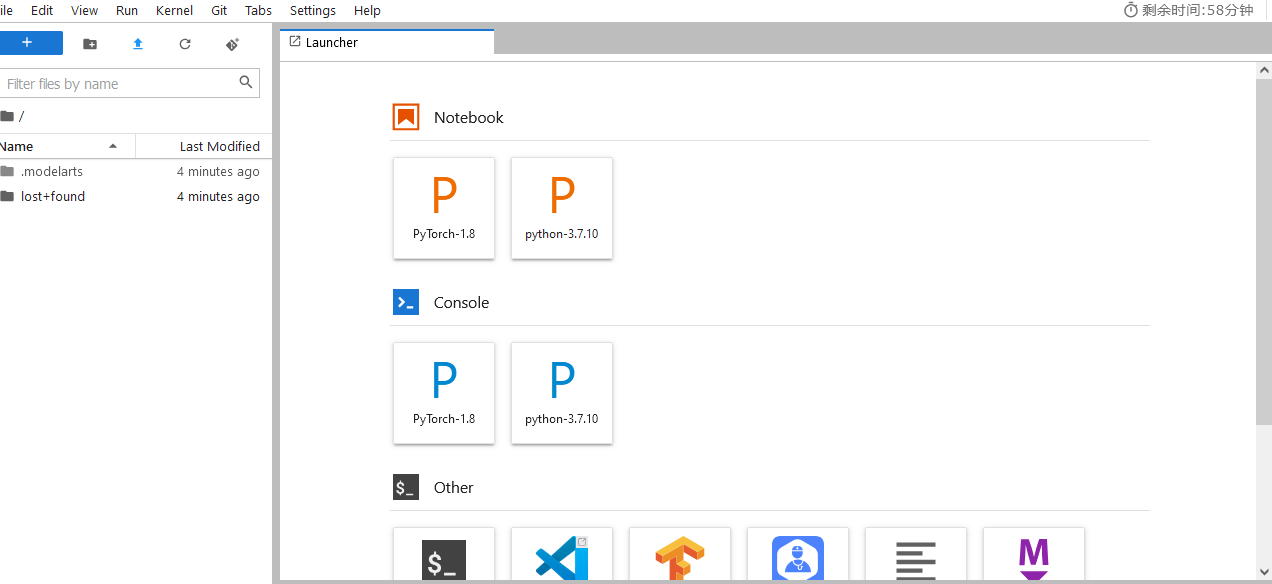Click the Notebook section heading
The height and width of the screenshot is (584, 1272).
coord(469,117)
